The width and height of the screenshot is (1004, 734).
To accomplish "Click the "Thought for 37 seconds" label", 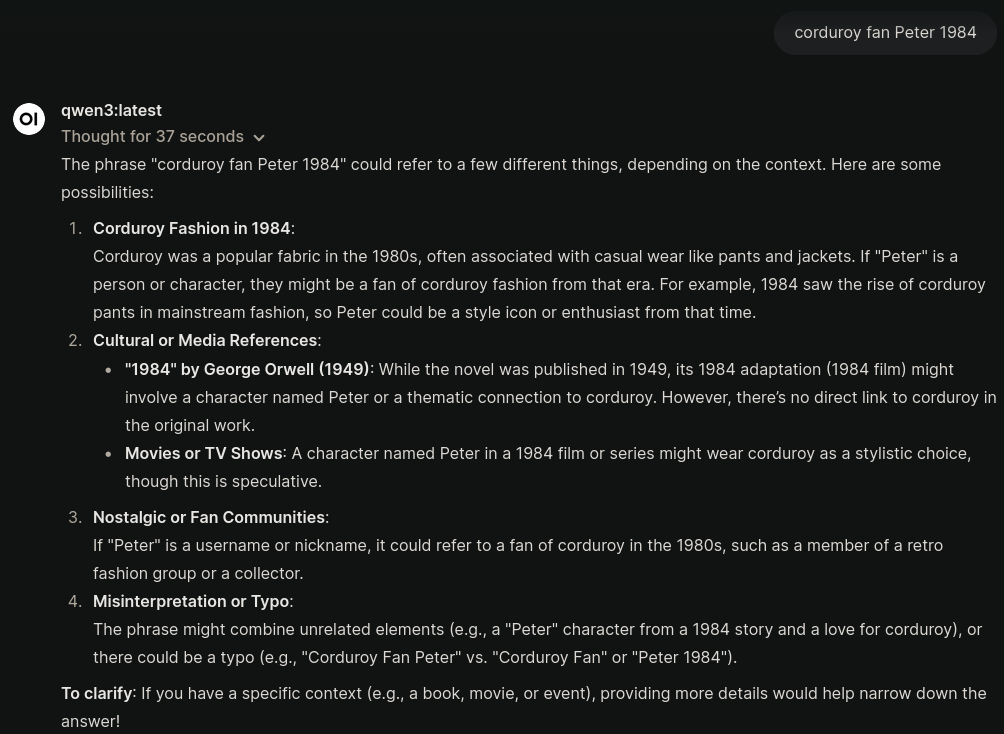I will 152,136.
